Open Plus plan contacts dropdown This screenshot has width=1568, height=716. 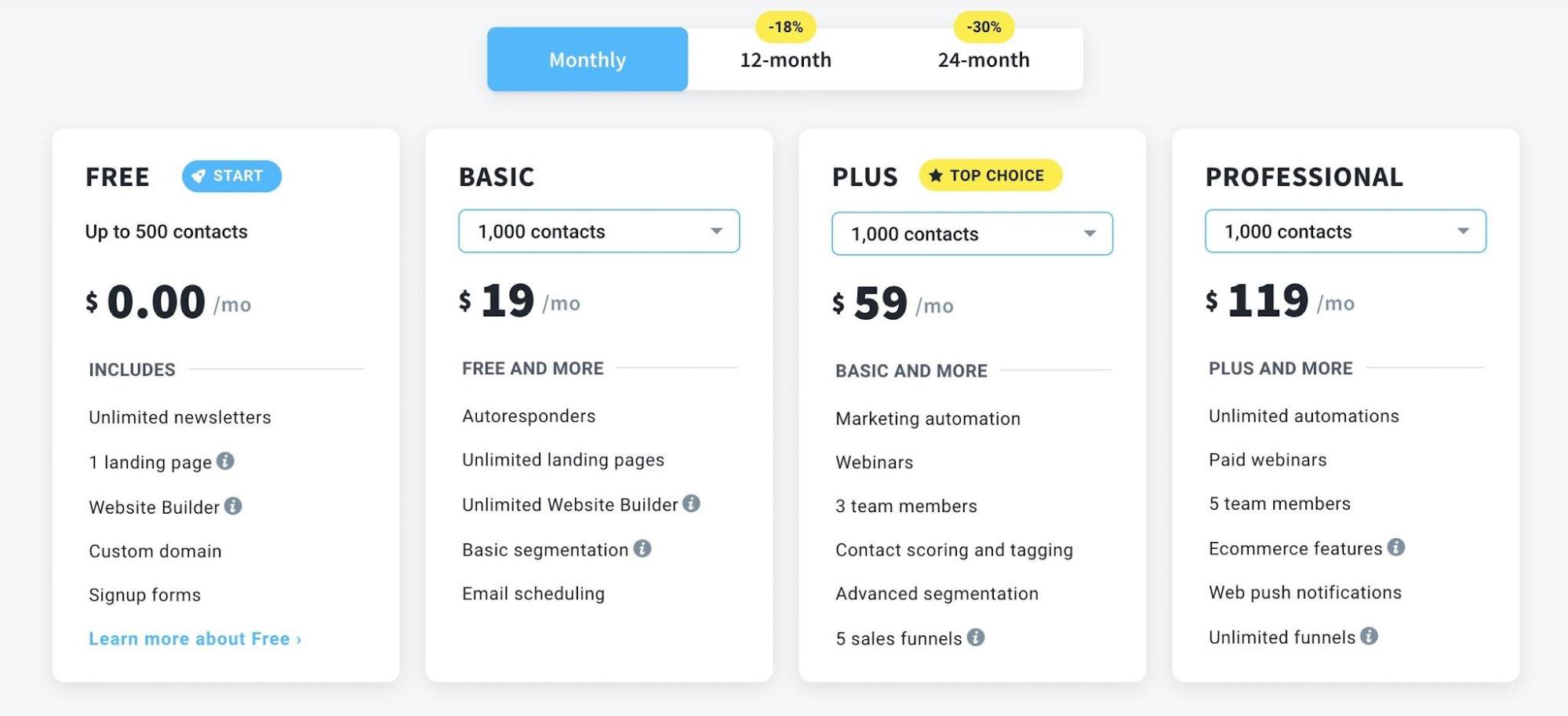click(x=972, y=234)
